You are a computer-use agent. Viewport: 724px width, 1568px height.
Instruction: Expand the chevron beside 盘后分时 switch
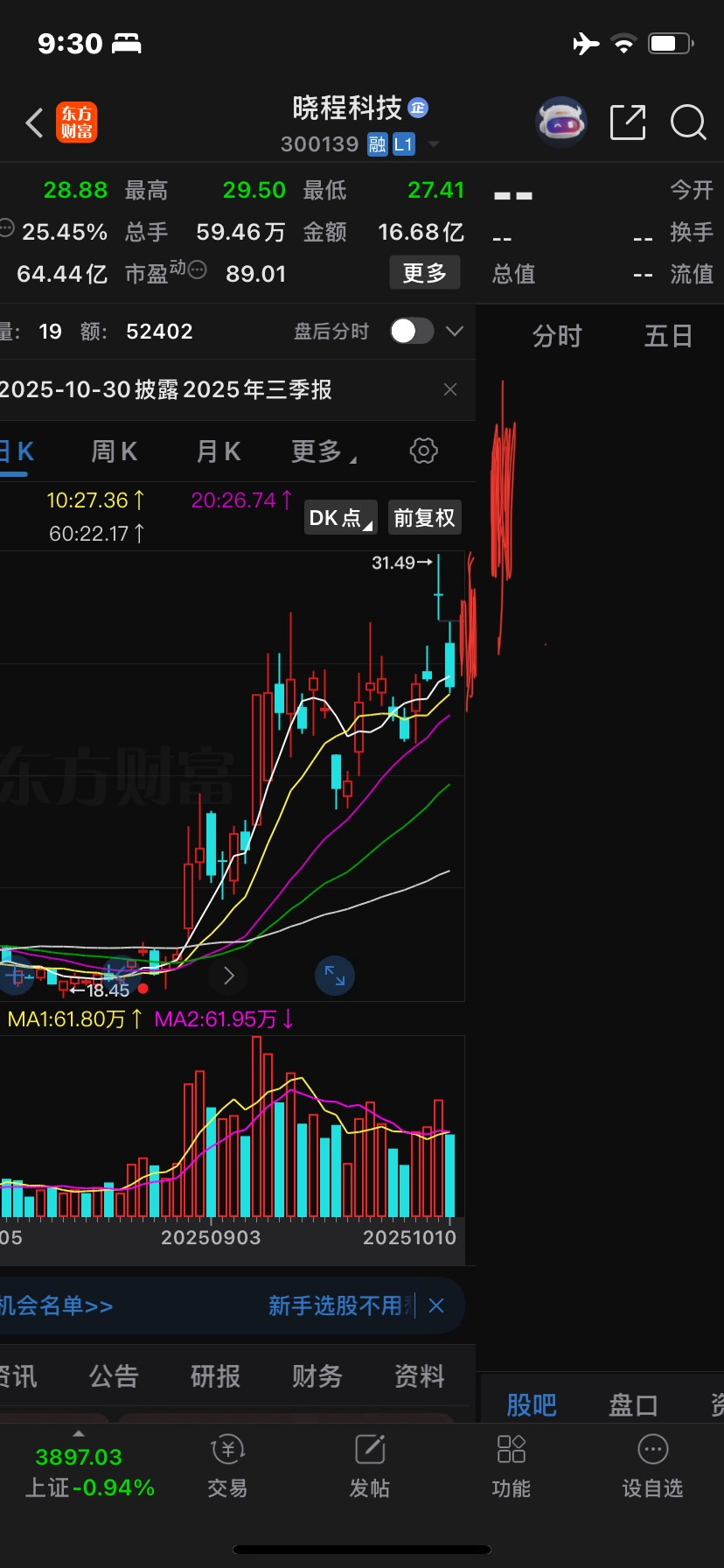(x=454, y=331)
